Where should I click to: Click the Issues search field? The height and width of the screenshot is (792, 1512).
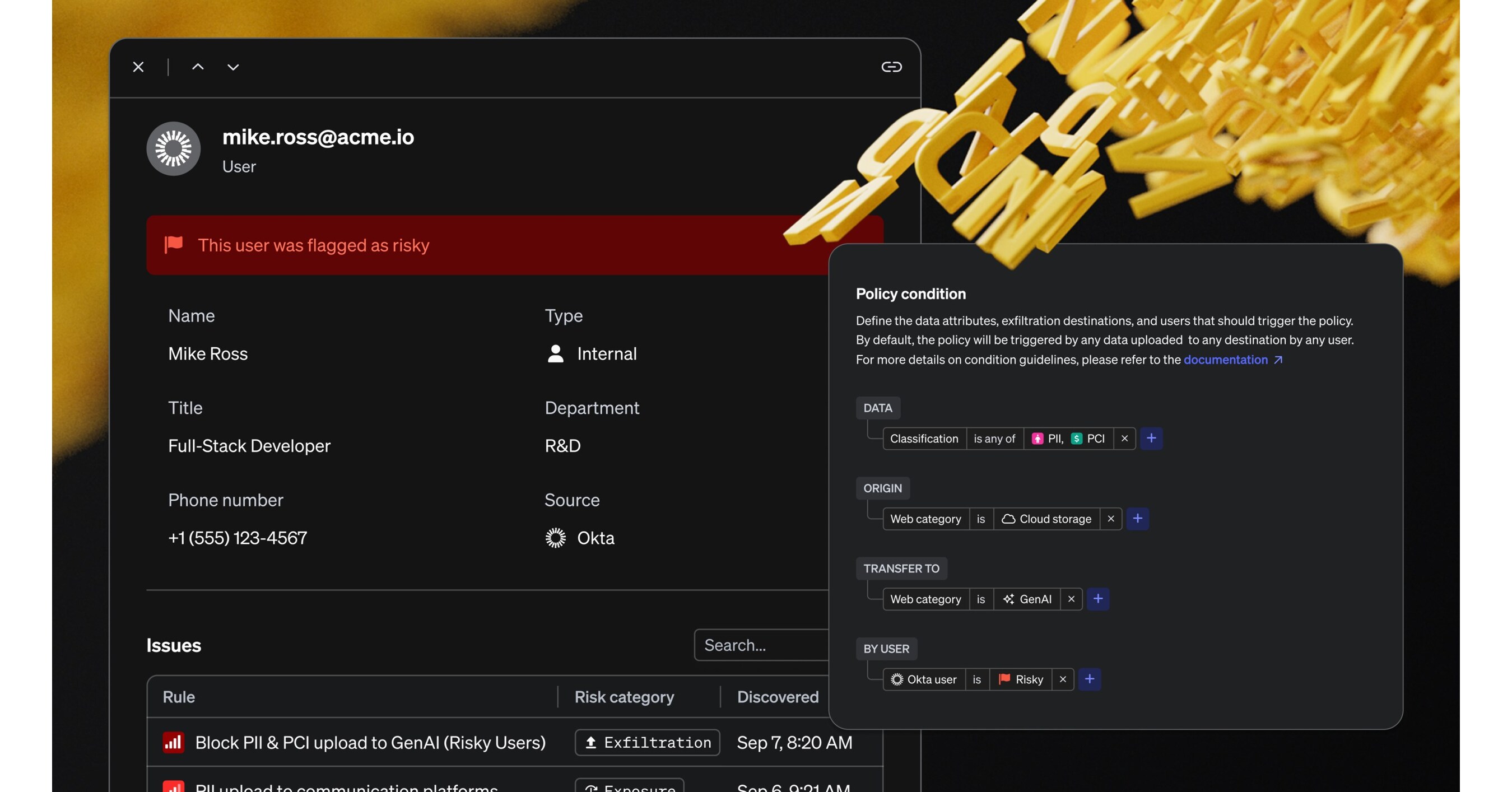[x=761, y=645]
